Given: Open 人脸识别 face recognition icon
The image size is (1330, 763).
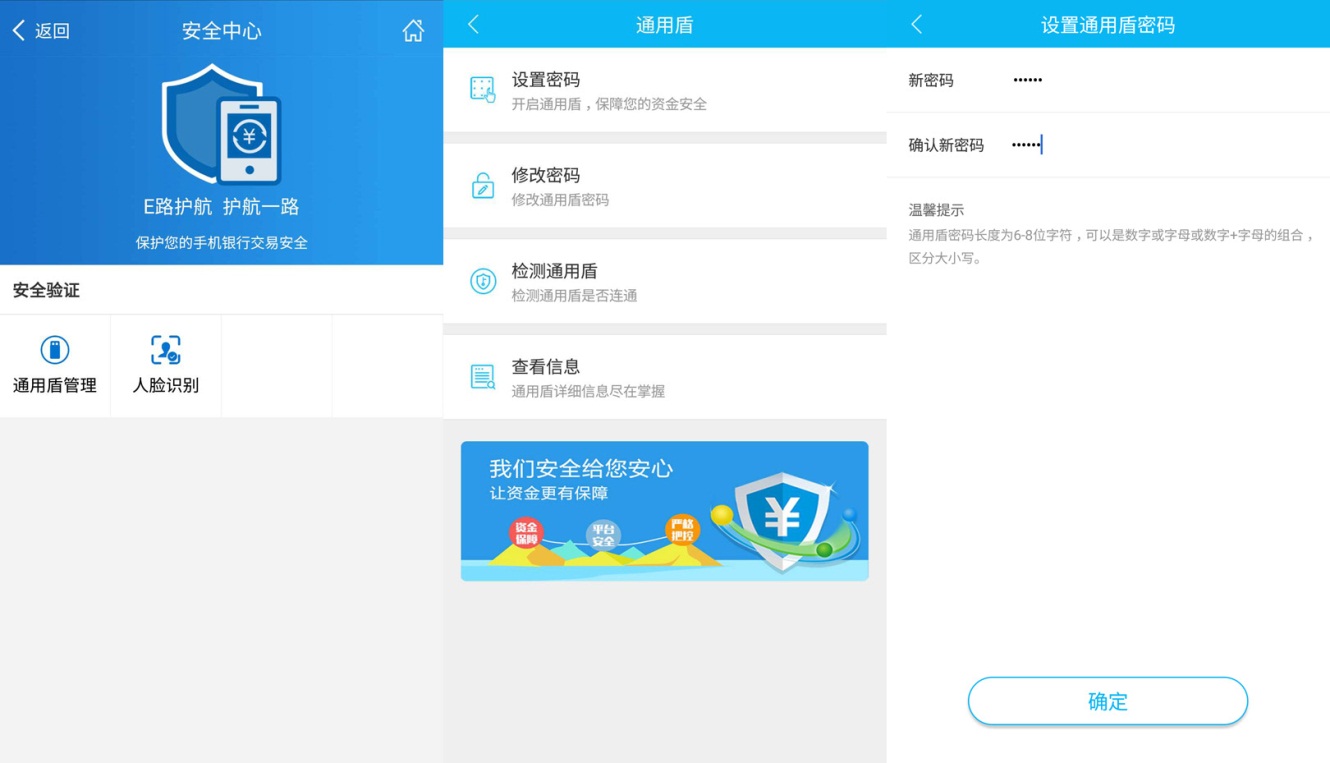Looking at the screenshot, I should pyautogui.click(x=166, y=350).
